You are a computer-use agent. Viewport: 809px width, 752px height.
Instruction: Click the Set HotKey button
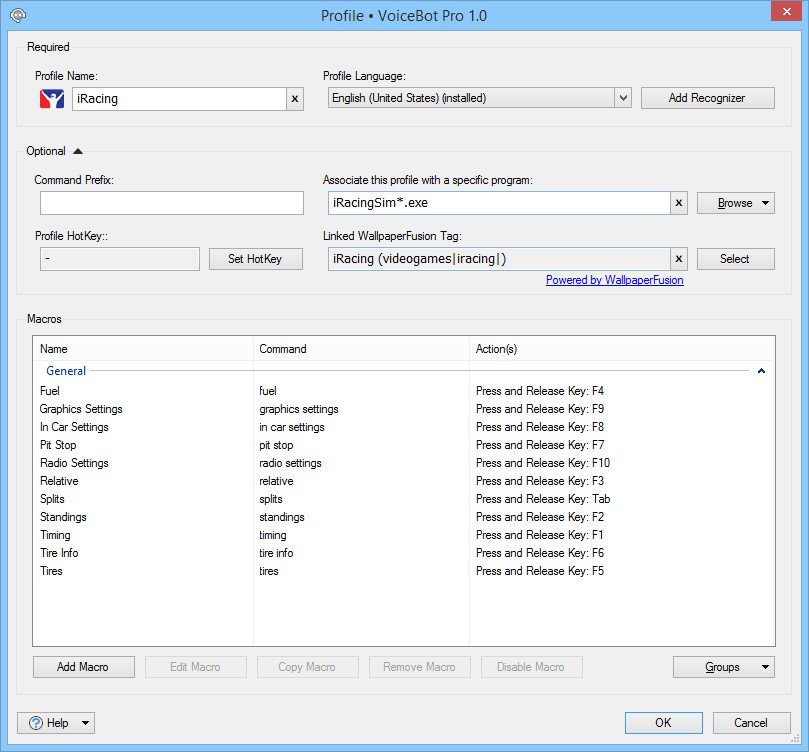(255, 259)
